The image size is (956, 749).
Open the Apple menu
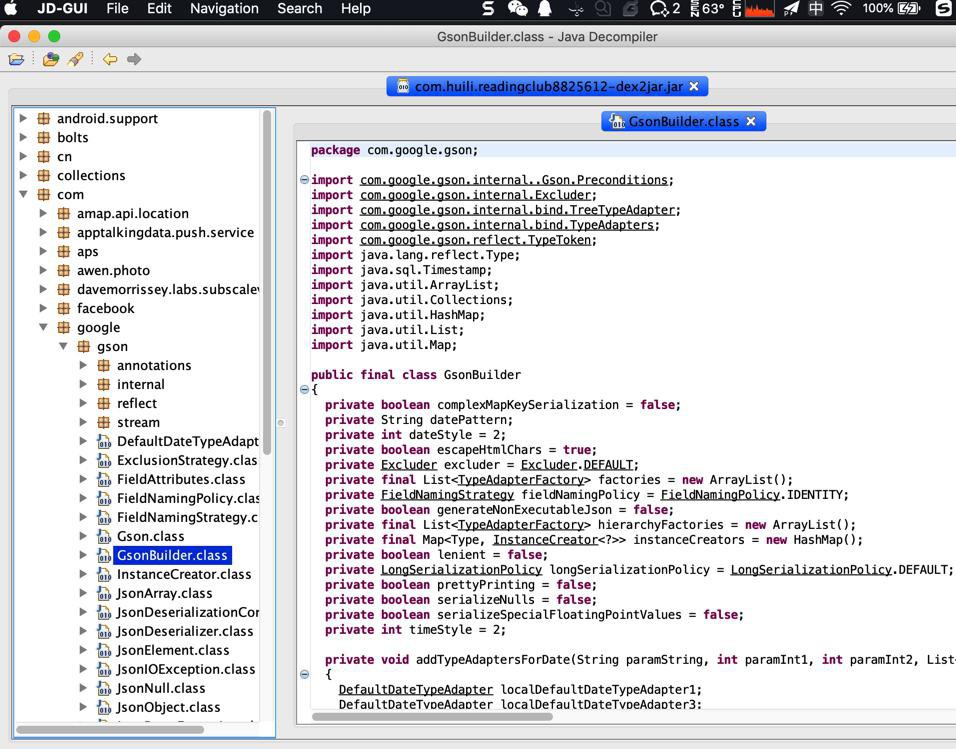tap(12, 9)
